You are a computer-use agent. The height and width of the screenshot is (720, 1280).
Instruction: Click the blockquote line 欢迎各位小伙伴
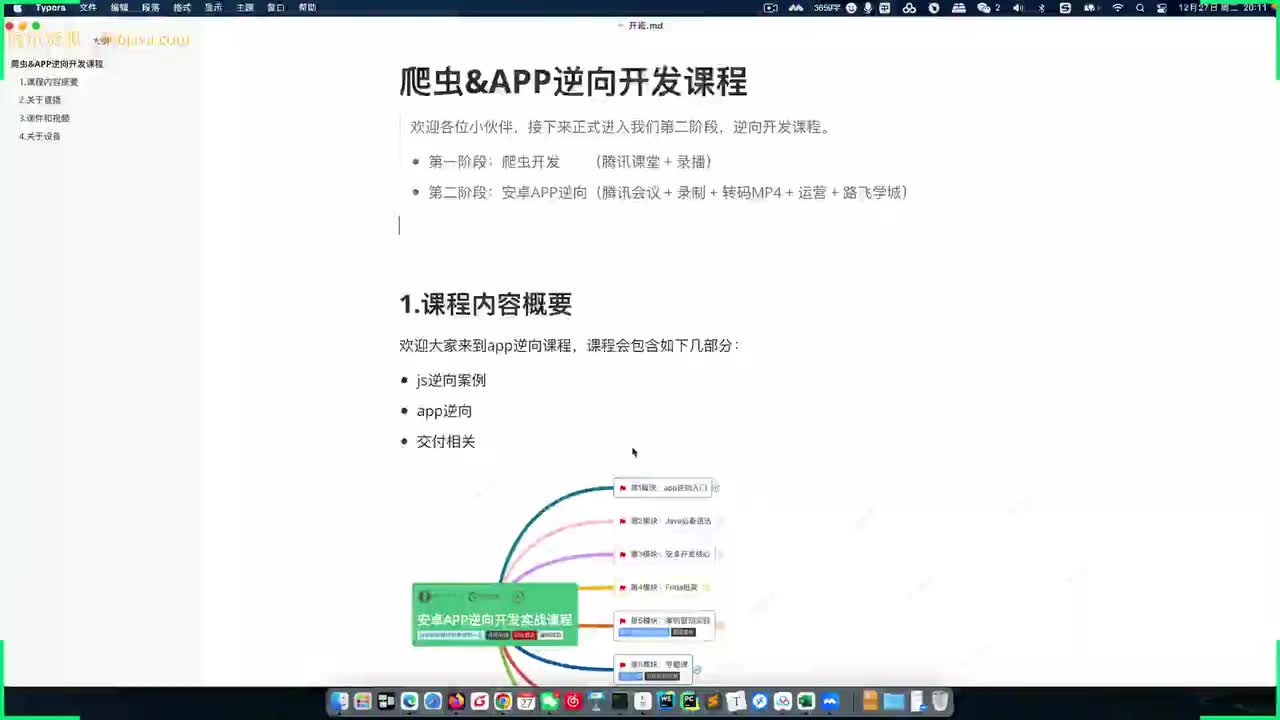(620, 127)
